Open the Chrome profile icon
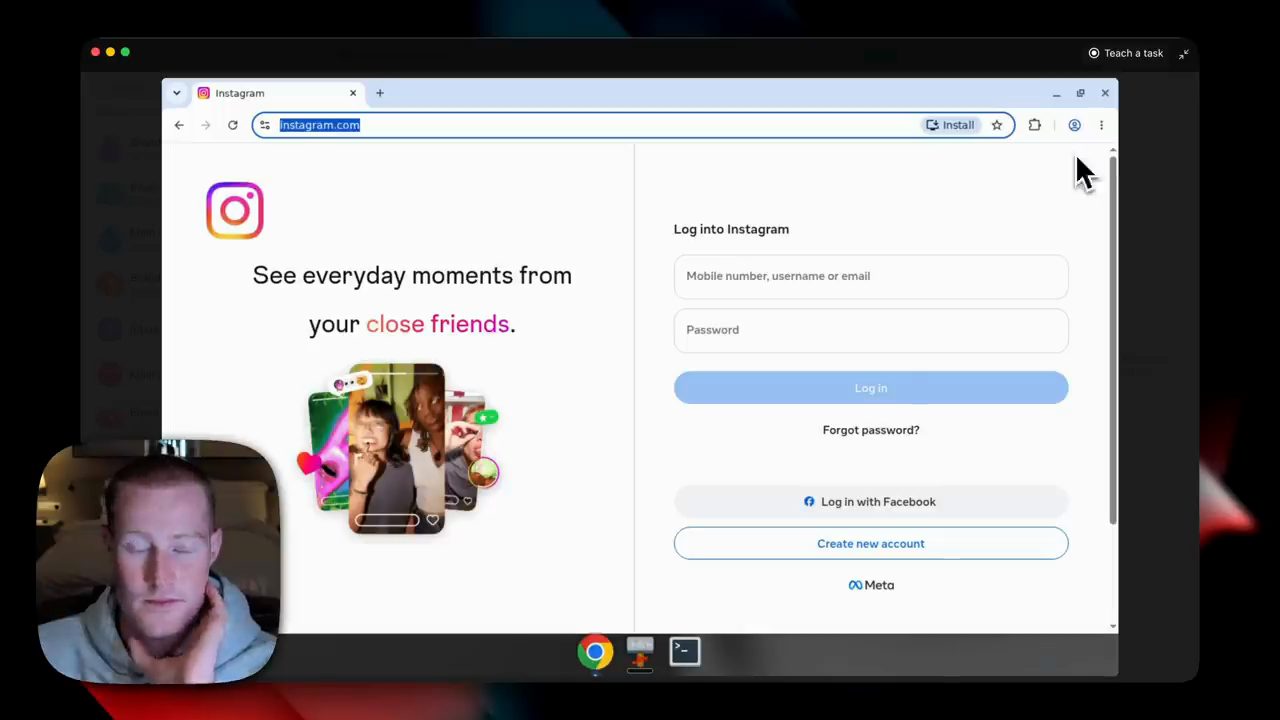The image size is (1280, 720). (x=1074, y=125)
